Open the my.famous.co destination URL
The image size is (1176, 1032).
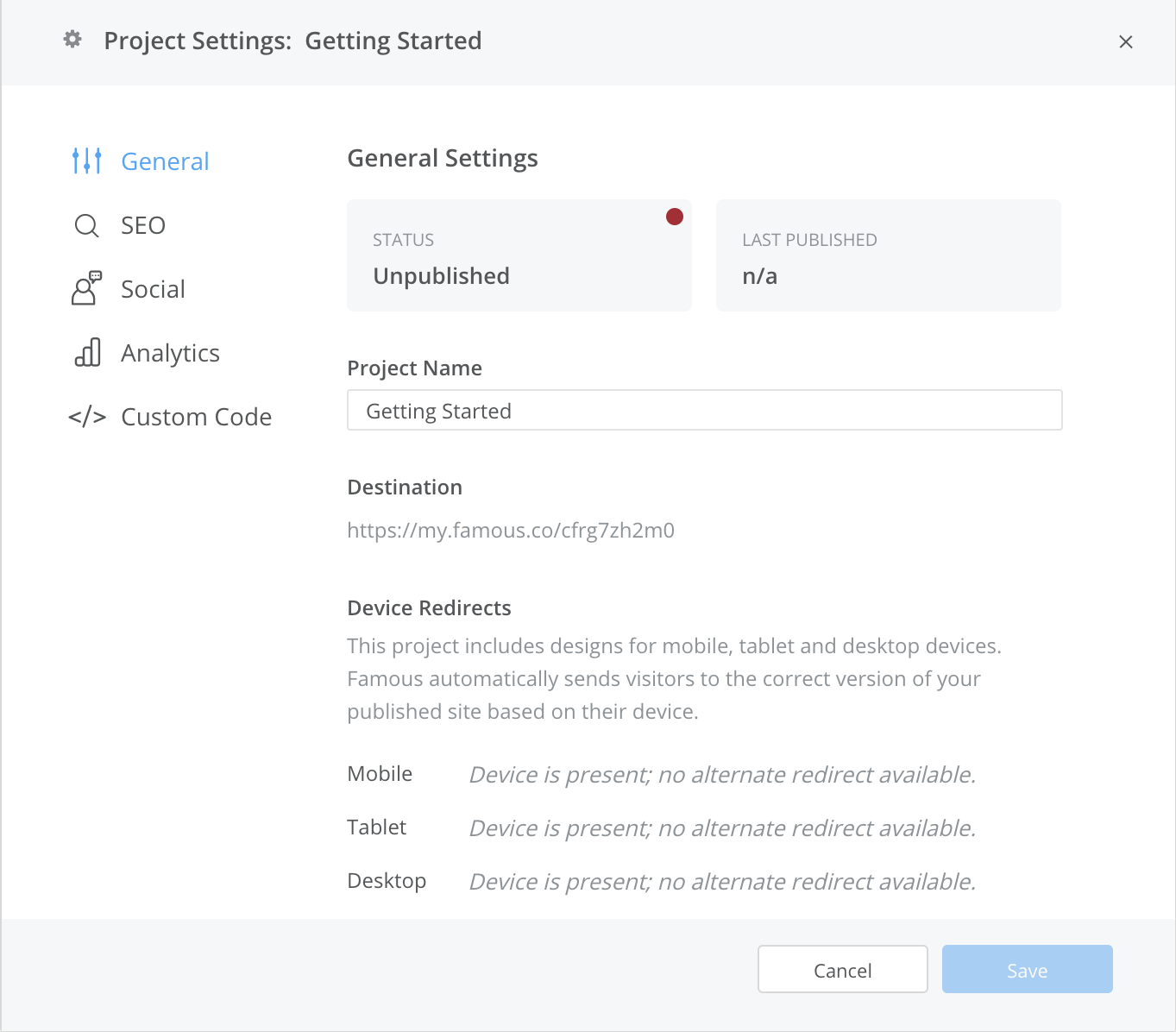(x=511, y=530)
